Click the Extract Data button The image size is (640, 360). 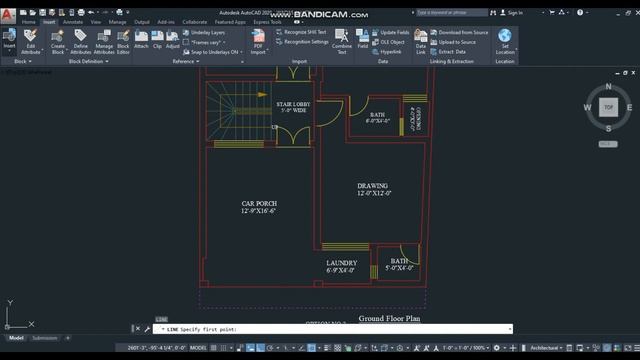(x=448, y=52)
